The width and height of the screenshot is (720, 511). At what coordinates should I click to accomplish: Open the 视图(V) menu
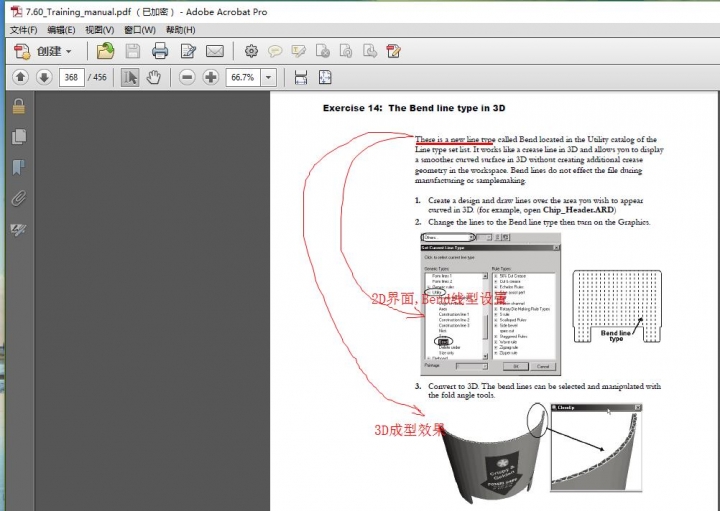[x=99, y=30]
